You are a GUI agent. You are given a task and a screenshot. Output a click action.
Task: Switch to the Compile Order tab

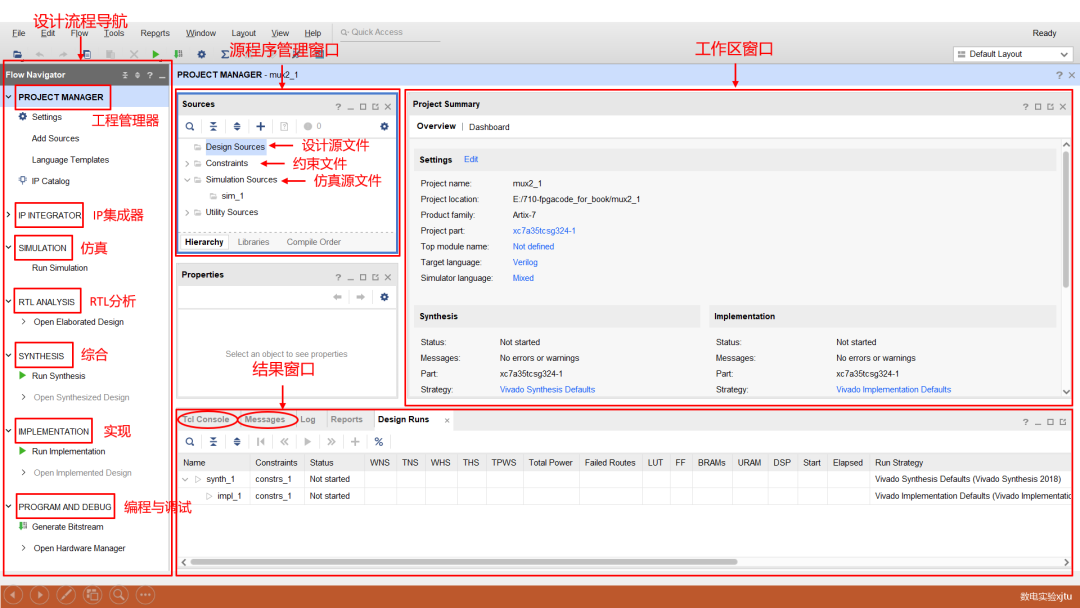pos(313,242)
